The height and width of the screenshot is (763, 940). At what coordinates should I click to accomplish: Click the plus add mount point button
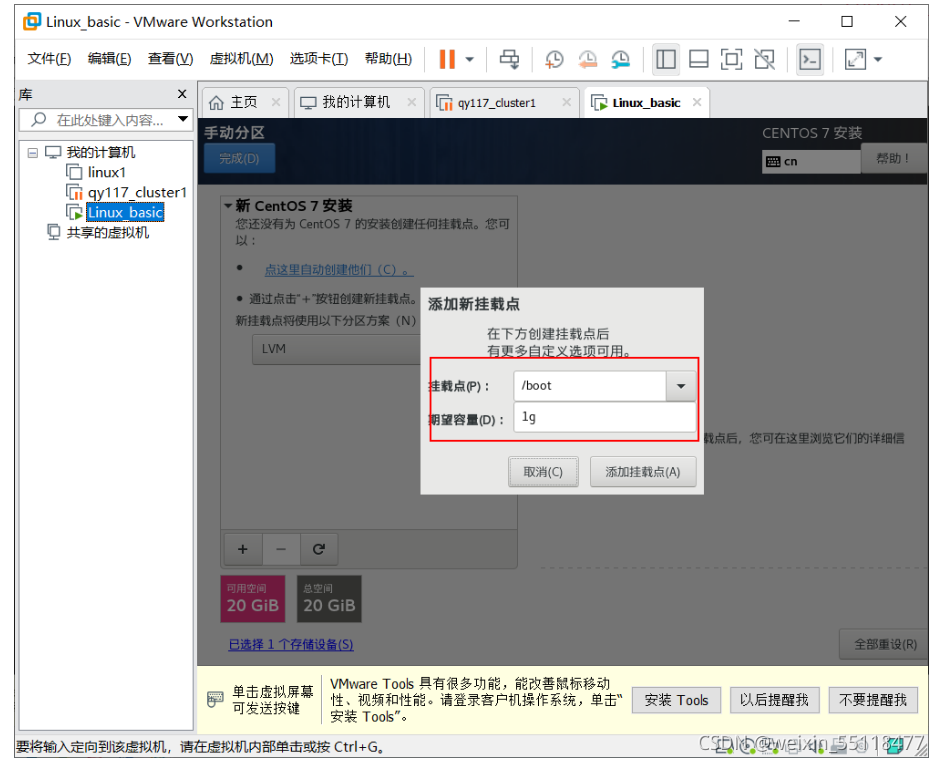243,549
